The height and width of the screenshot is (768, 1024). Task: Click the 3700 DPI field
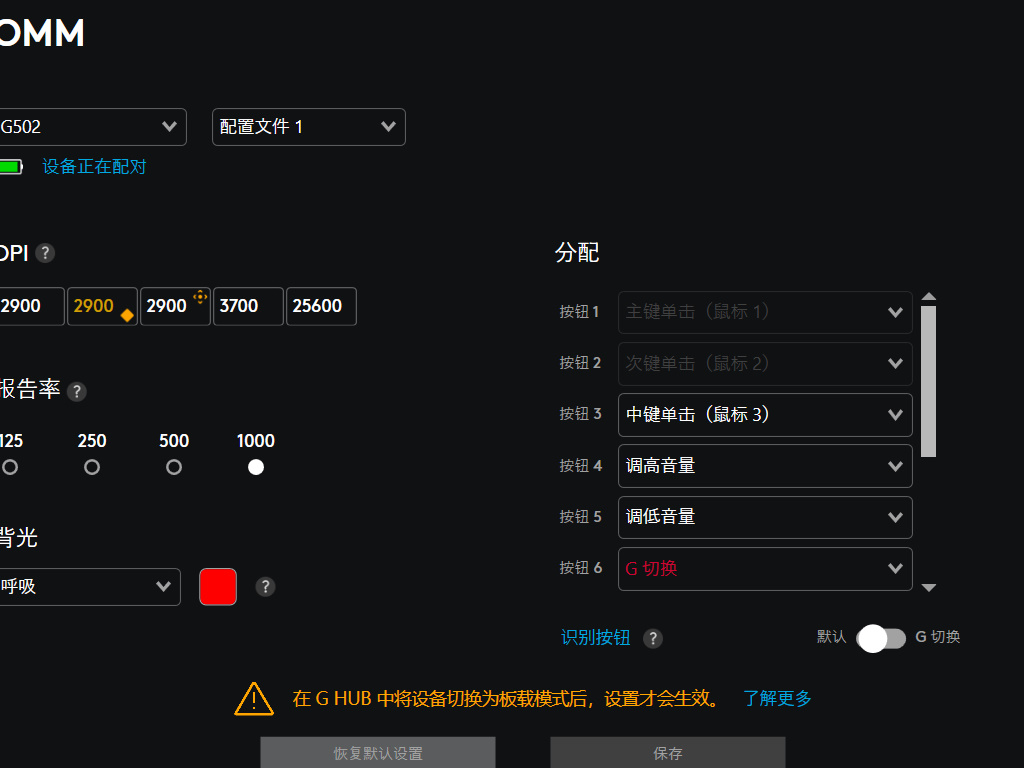[248, 306]
